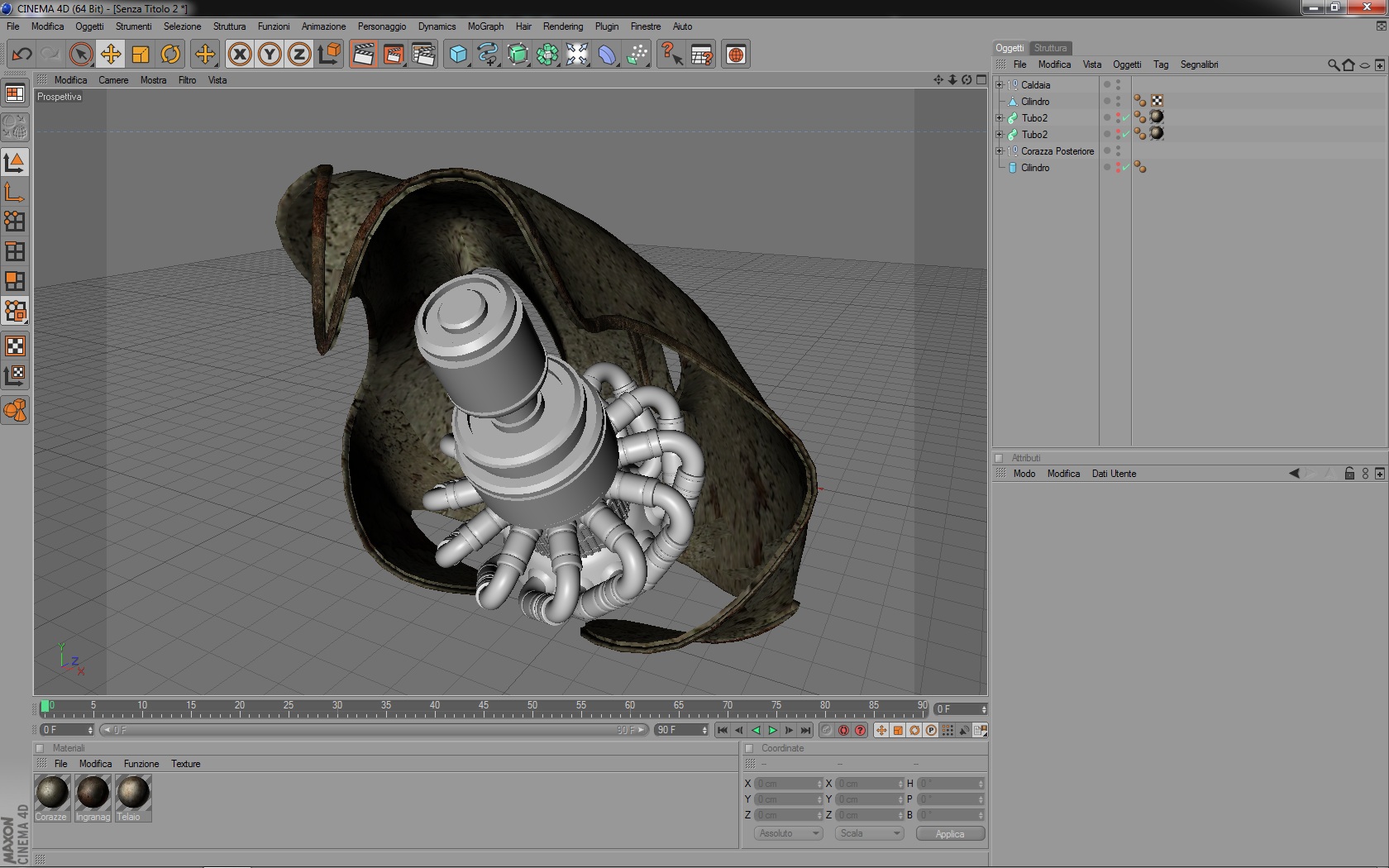Click the Undo arrow icon
The width and height of the screenshot is (1389, 868).
(x=21, y=55)
